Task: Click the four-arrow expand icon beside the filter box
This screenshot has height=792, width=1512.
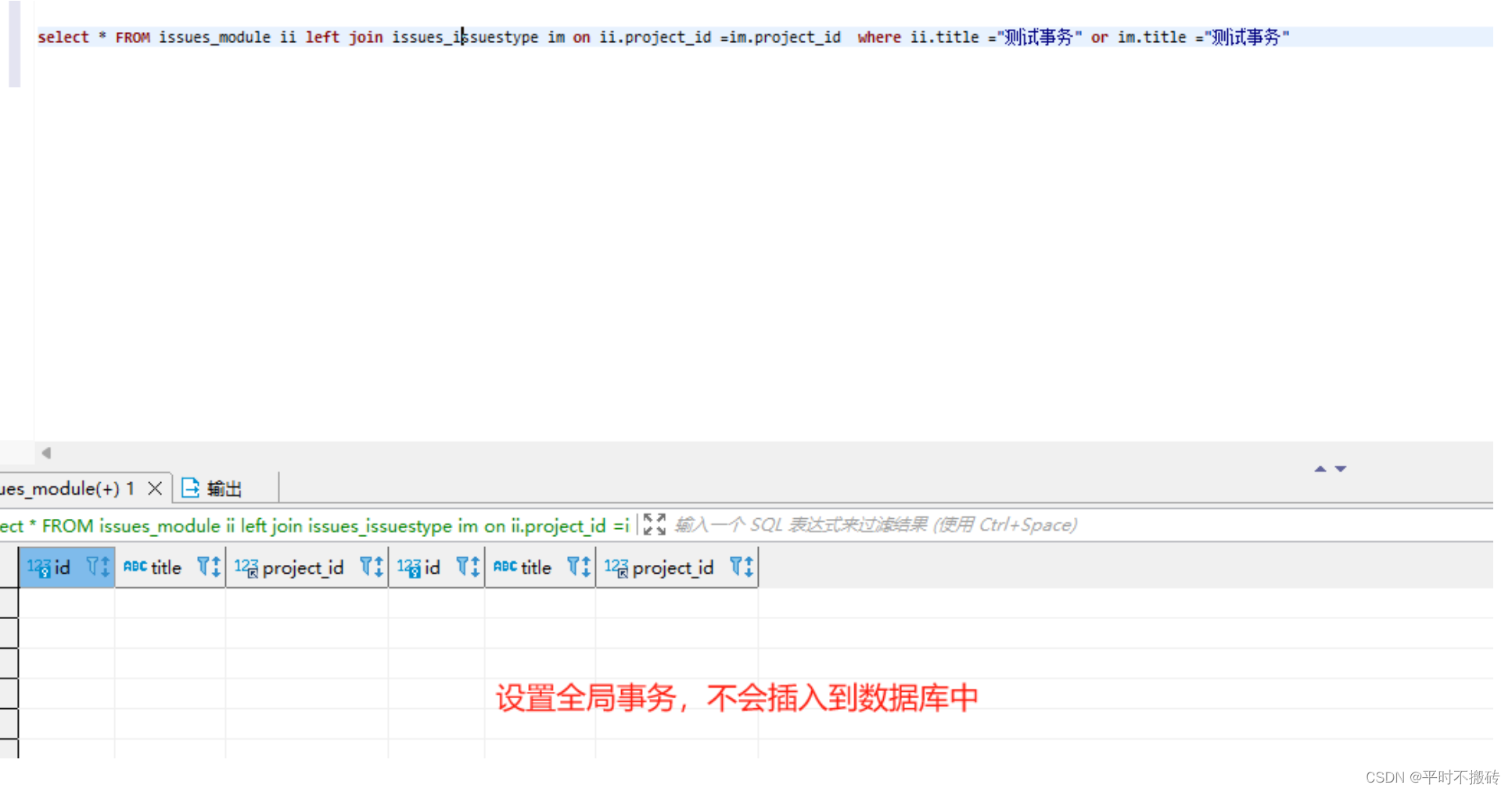Action: pyautogui.click(x=655, y=524)
